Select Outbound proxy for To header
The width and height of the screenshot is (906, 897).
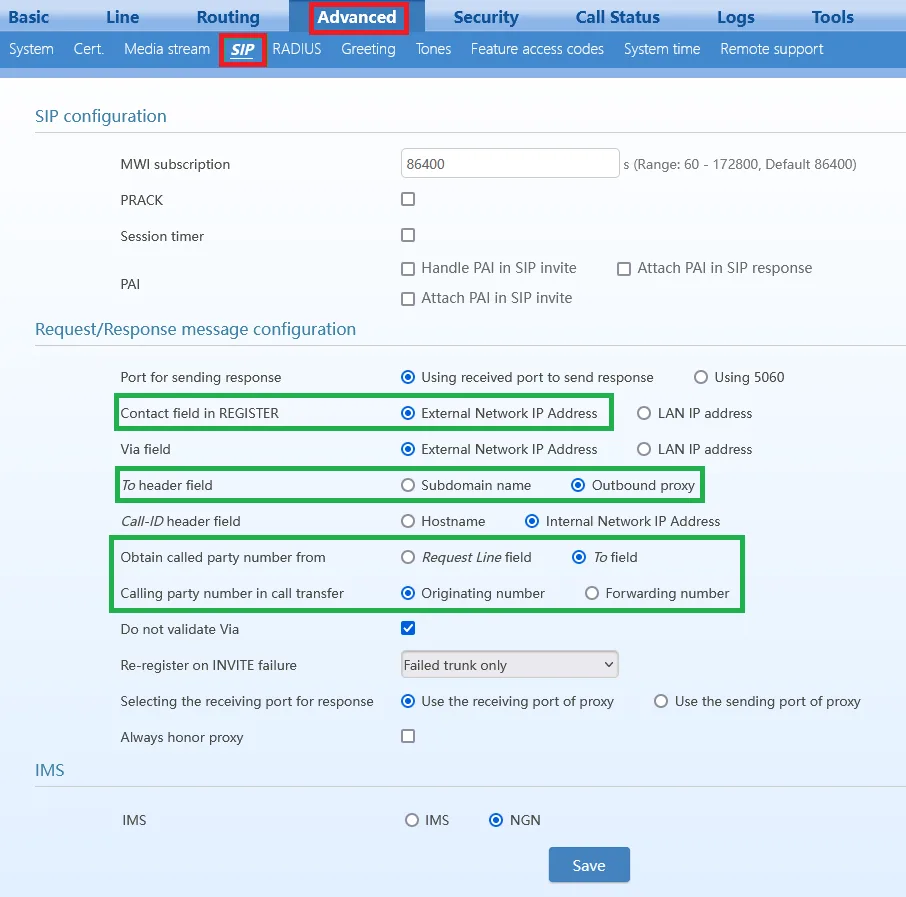click(x=578, y=485)
